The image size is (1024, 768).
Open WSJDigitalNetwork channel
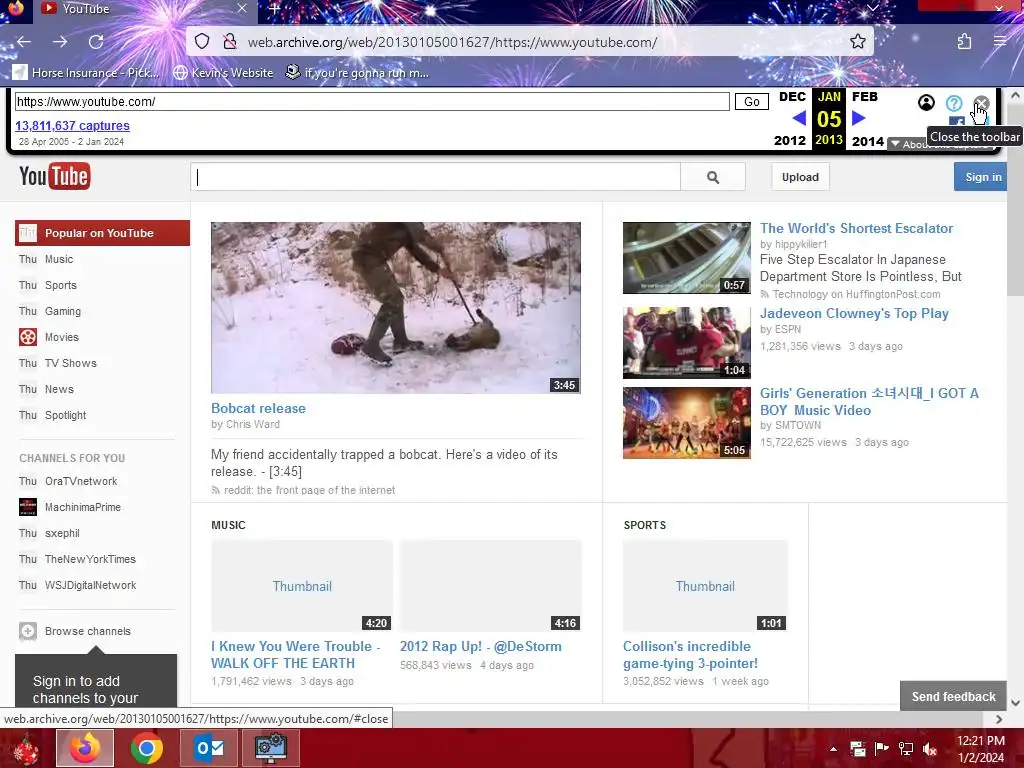pos(90,586)
